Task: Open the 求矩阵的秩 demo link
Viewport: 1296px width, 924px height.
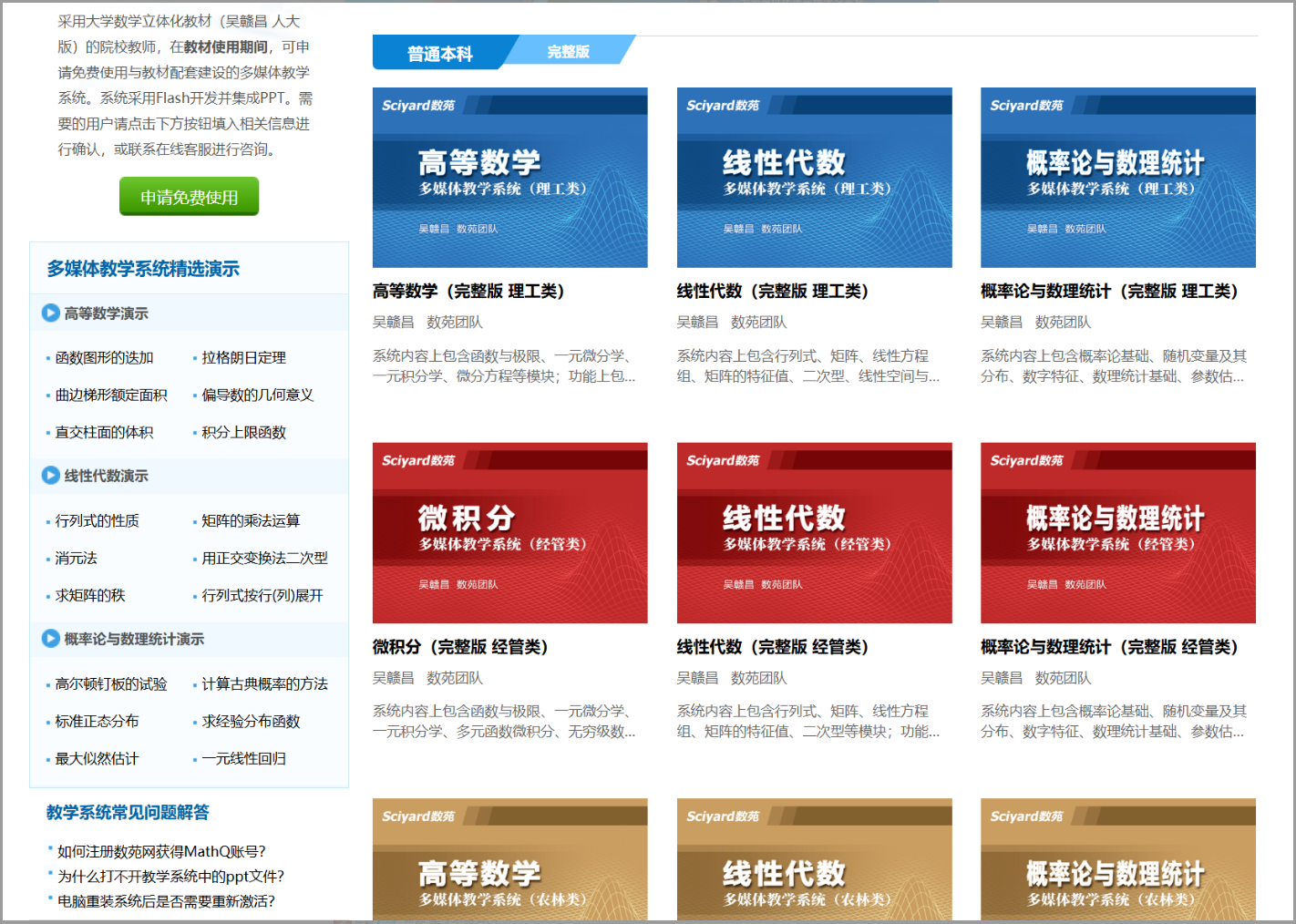Action: click(90, 596)
